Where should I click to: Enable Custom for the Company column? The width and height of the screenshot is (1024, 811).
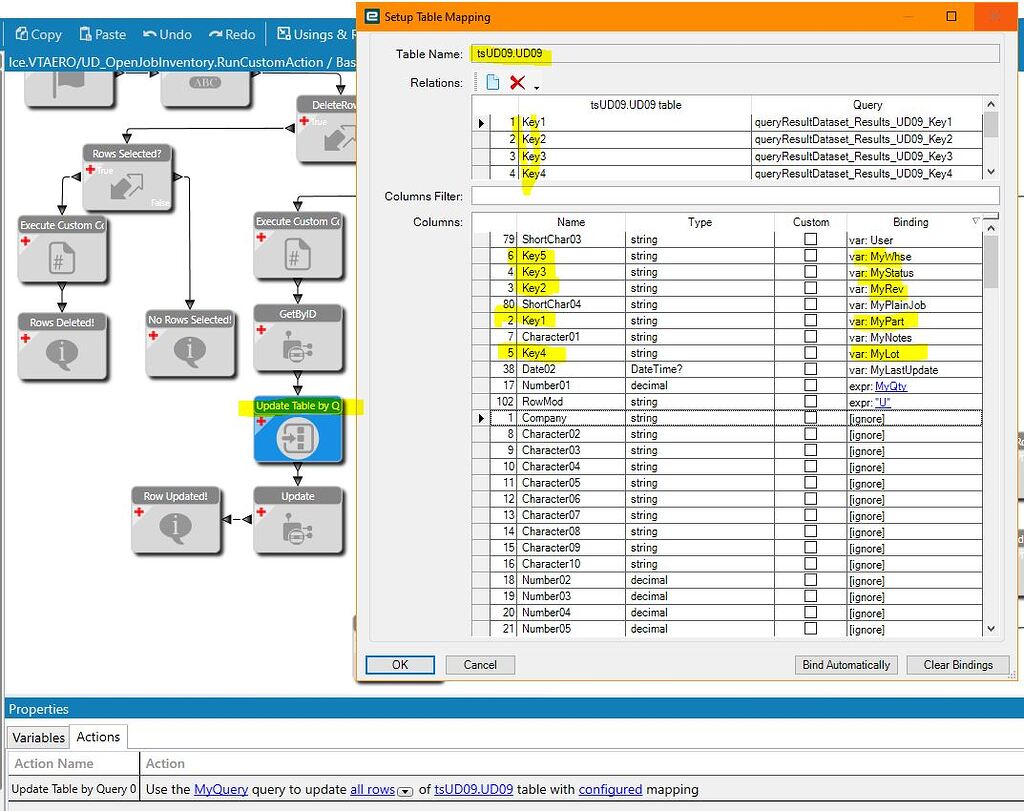click(810, 418)
